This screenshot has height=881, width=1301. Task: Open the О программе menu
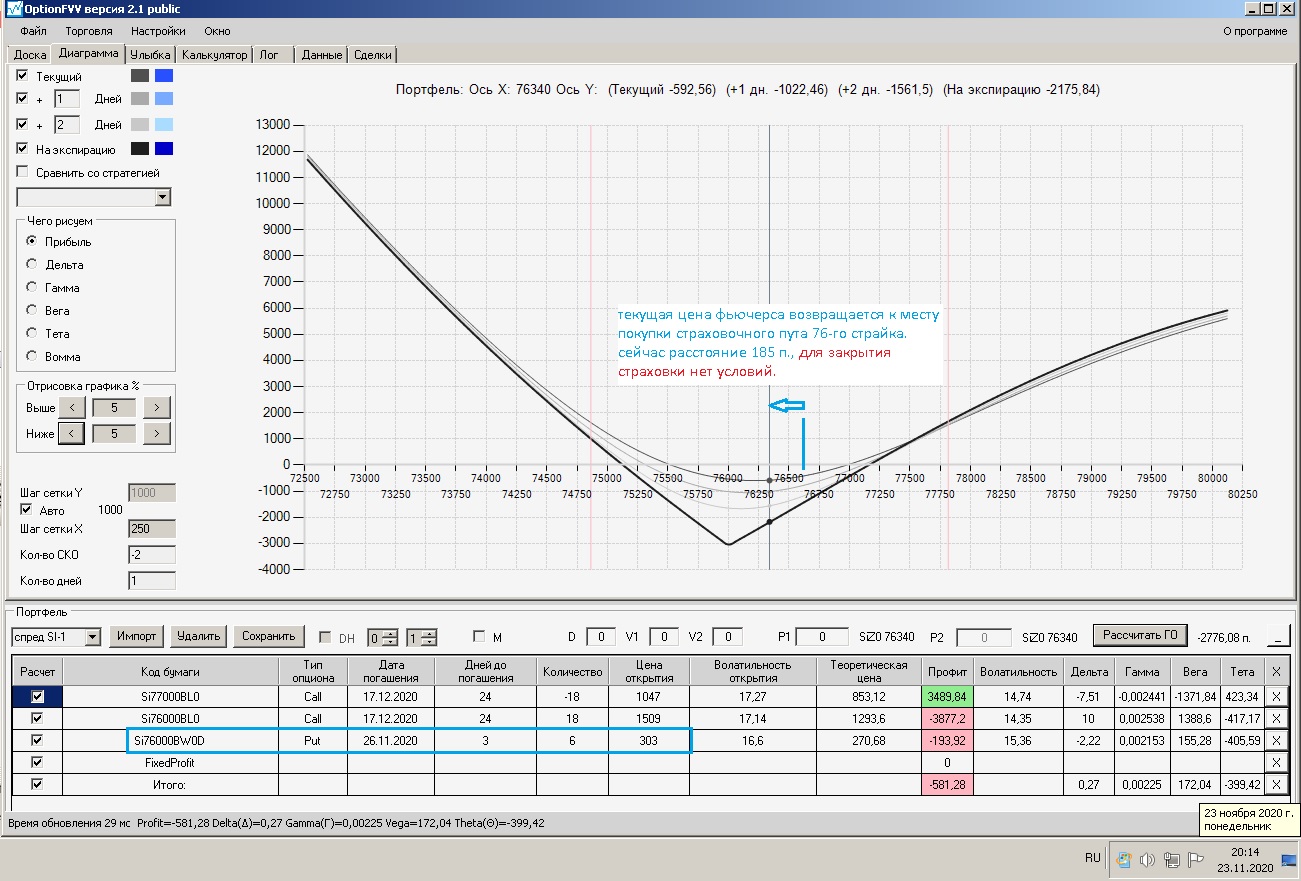click(1255, 31)
